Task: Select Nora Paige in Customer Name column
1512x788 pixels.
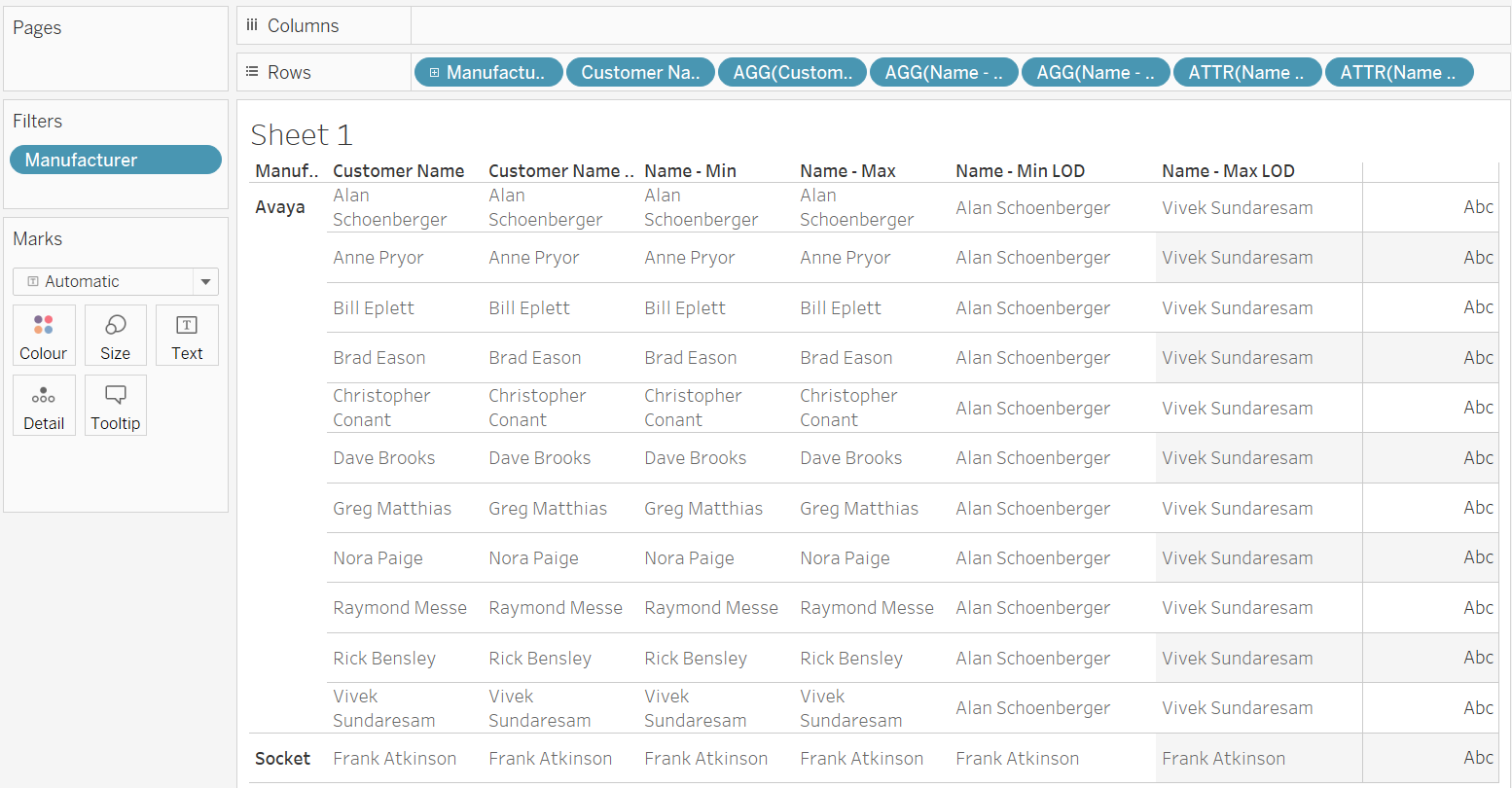Action: point(378,558)
